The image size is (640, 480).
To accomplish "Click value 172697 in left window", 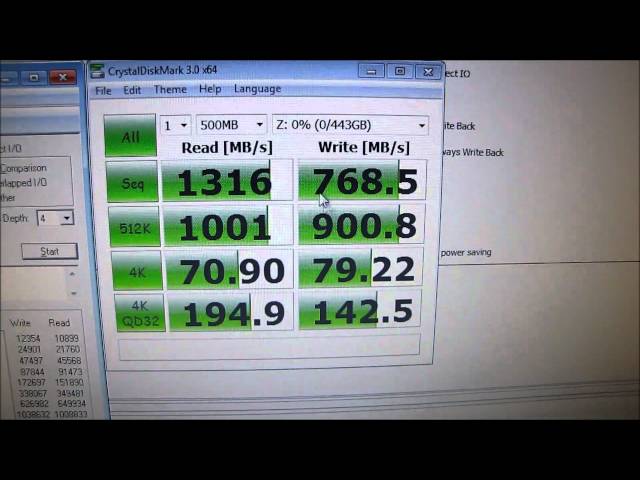I will (30, 382).
